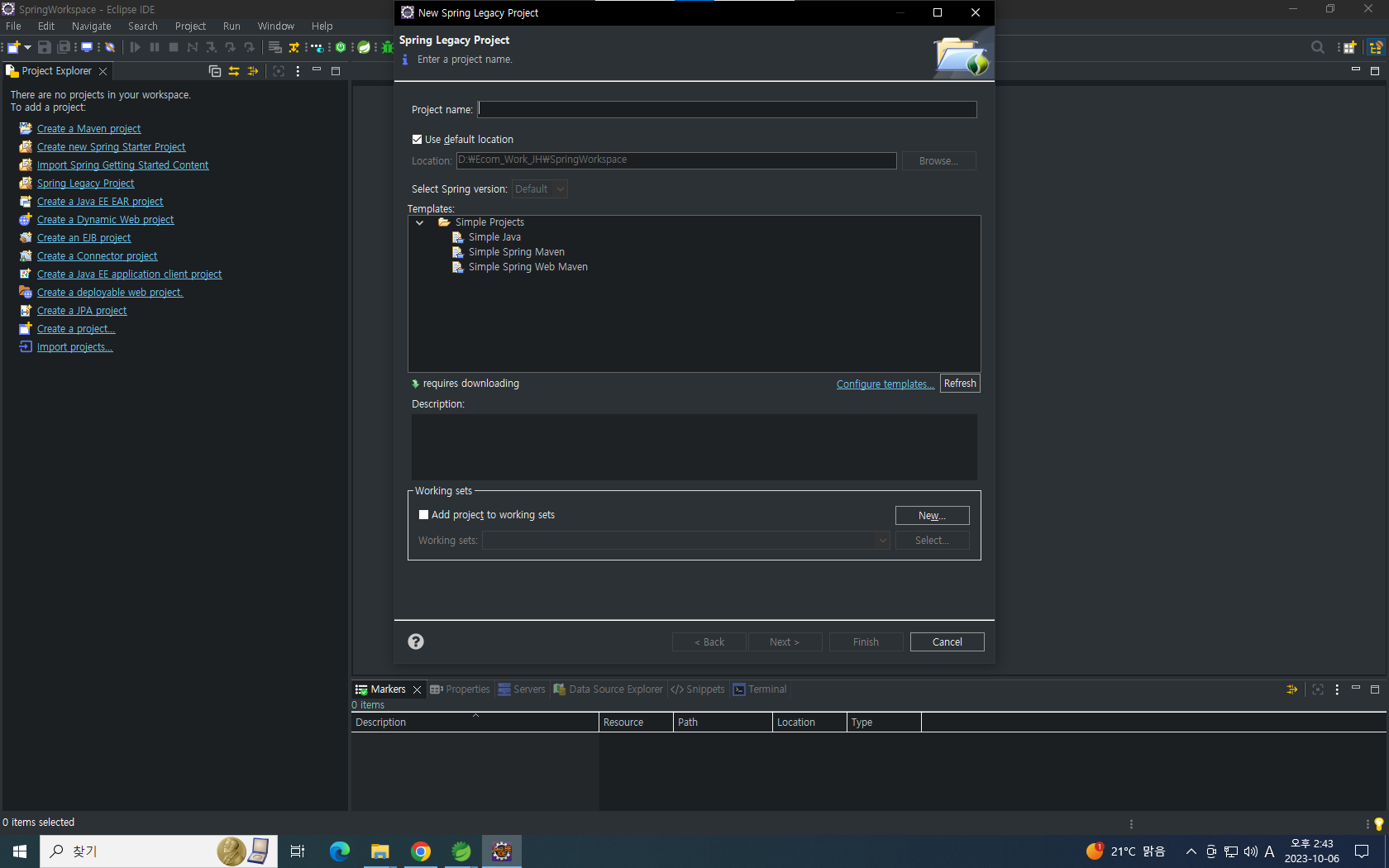Toggle Link with Editor in Project Explorer
Image resolution: width=1389 pixels, height=868 pixels.
pyautogui.click(x=234, y=71)
